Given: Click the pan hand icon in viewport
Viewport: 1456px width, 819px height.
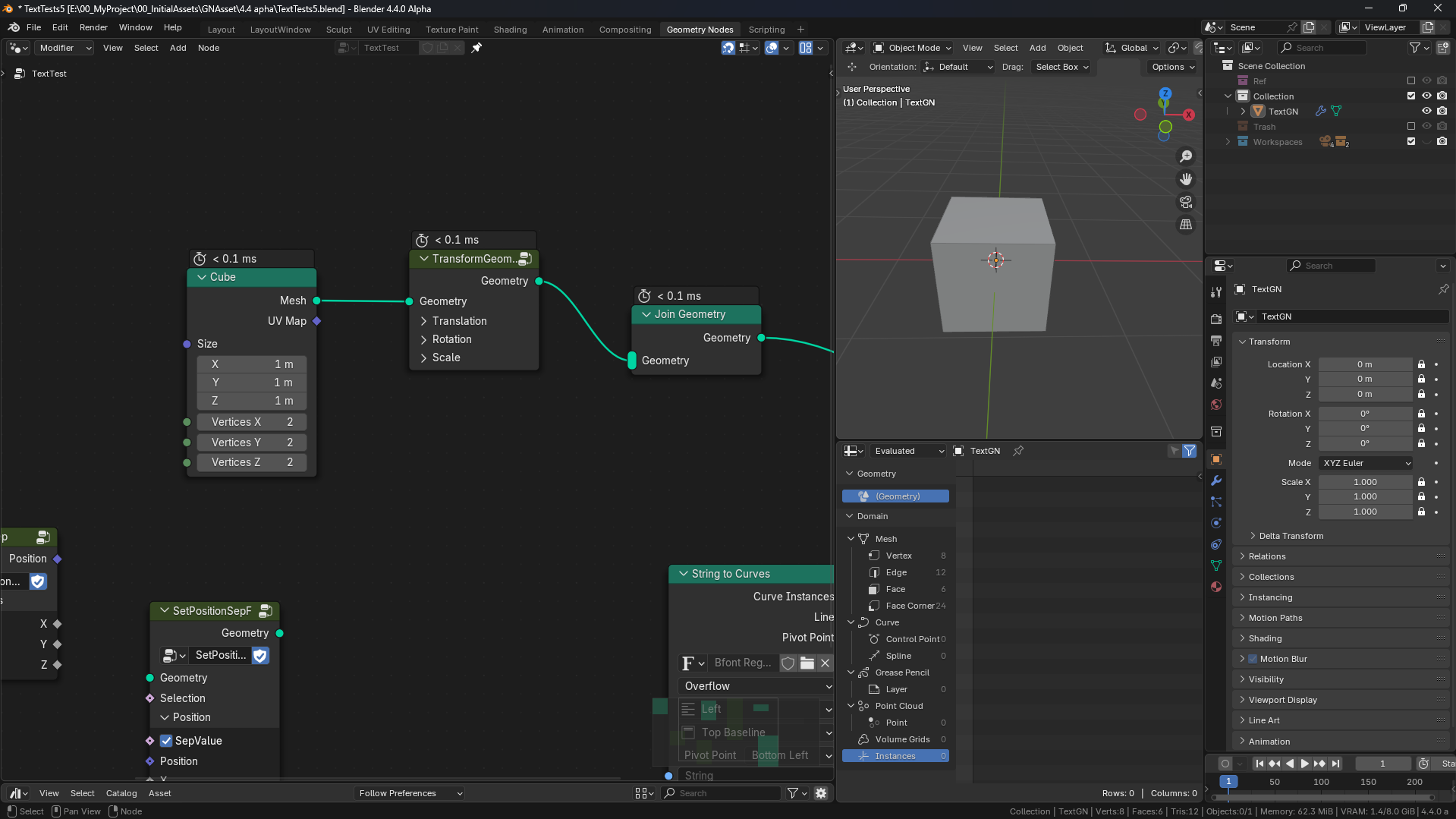Looking at the screenshot, I should [x=1186, y=179].
